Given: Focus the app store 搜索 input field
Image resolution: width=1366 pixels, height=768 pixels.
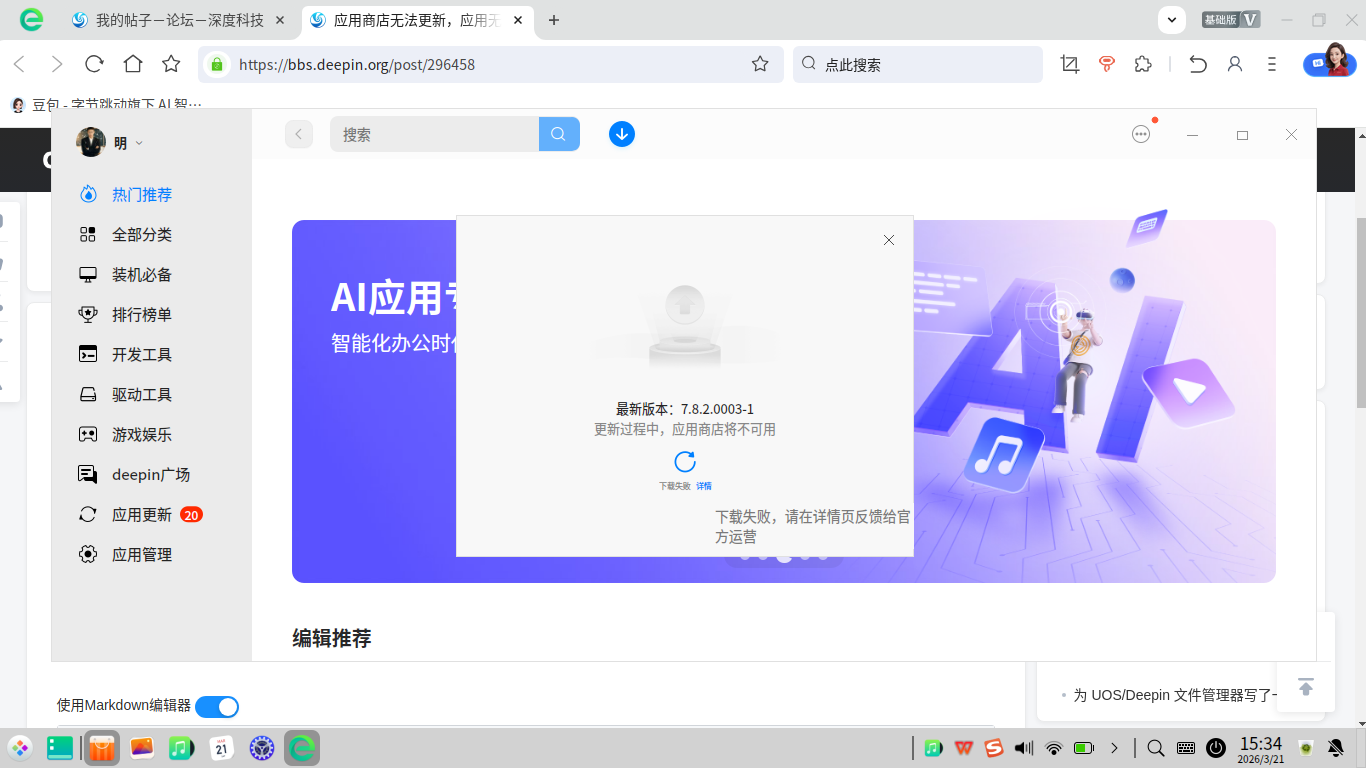Looking at the screenshot, I should click(435, 134).
